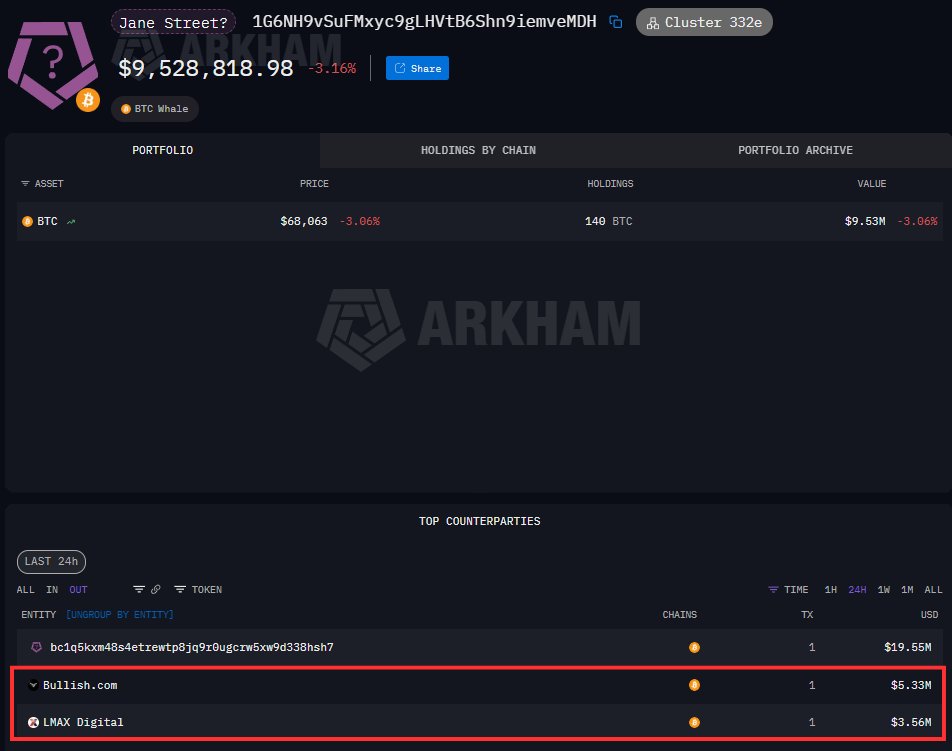Viewport: 952px width, 751px height.
Task: Open the LMAX Digital counterparty
Action: click(x=83, y=722)
